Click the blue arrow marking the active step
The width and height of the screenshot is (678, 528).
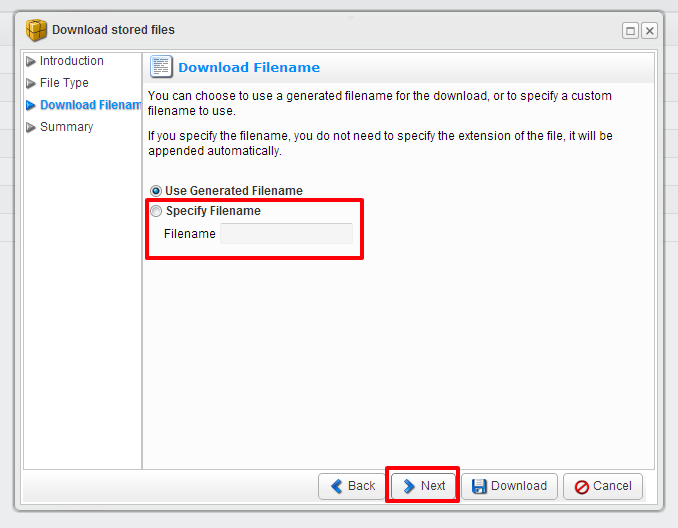pos(31,105)
